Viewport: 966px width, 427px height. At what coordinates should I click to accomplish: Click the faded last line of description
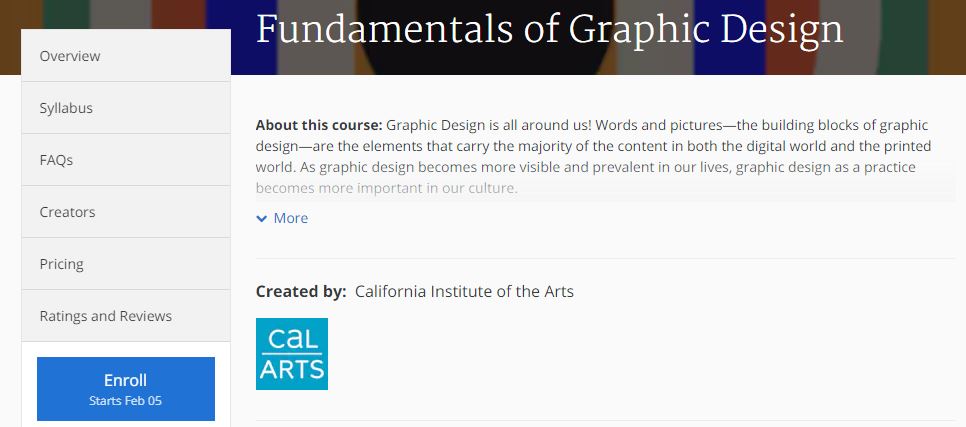coord(386,188)
